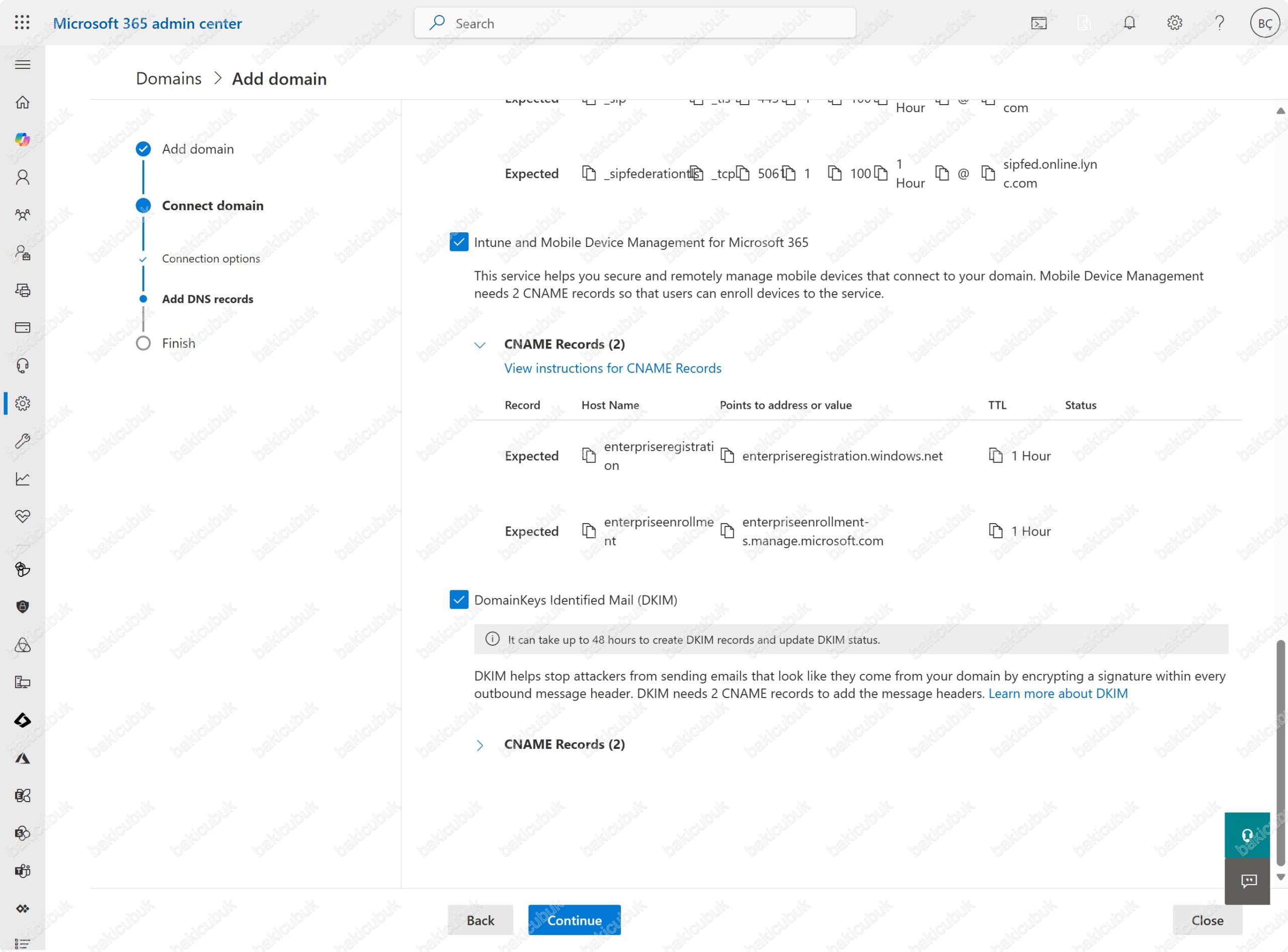Open Cloud Shell terminal icon in header
Screen dimensions: 1288x952
pyautogui.click(x=1038, y=23)
